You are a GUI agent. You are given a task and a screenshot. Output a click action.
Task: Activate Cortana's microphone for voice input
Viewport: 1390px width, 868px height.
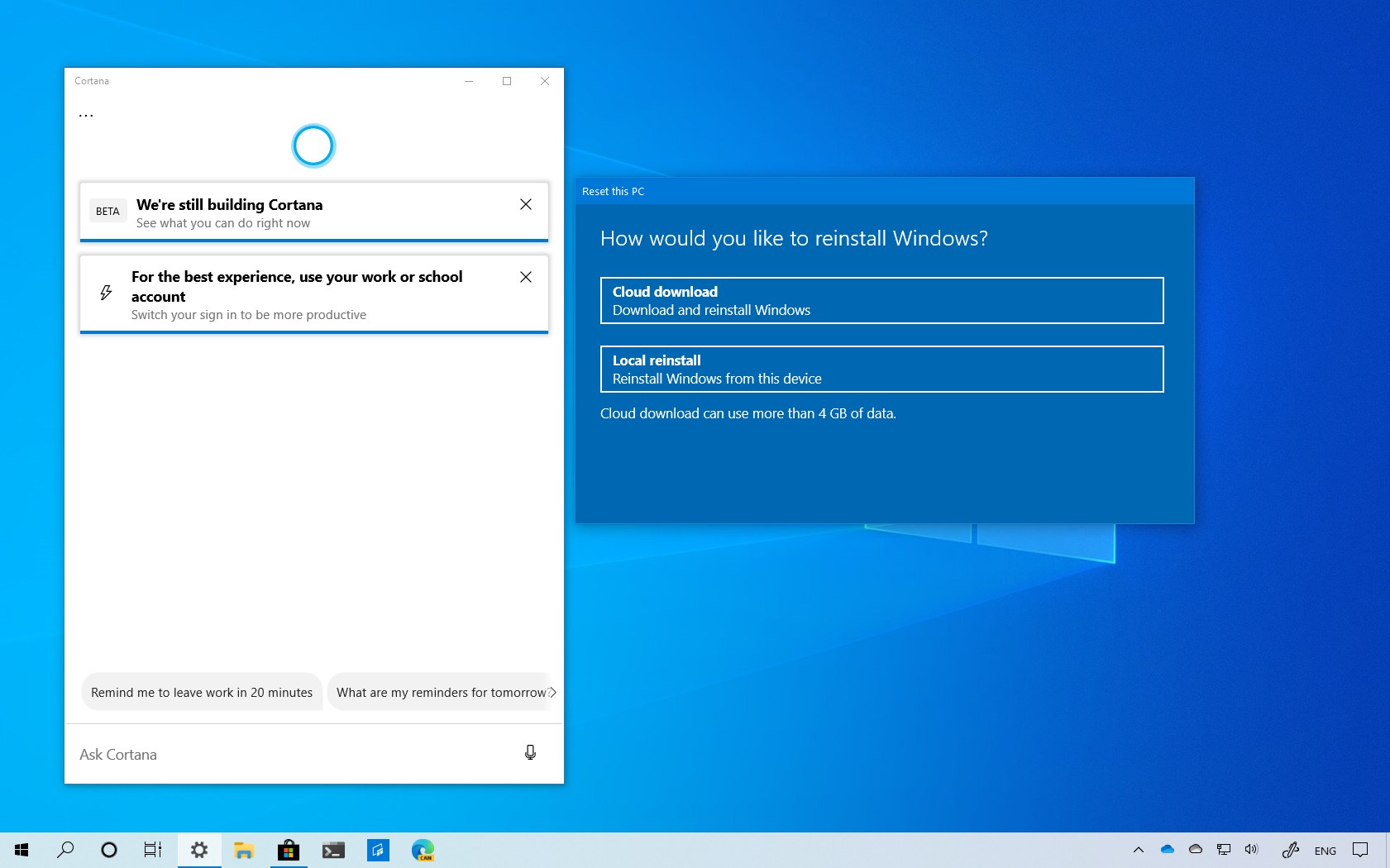coord(530,752)
